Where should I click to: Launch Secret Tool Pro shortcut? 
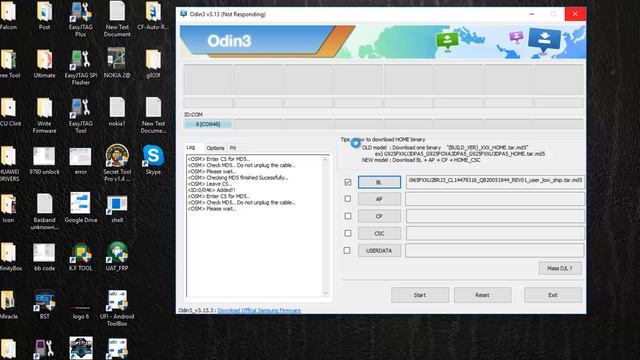117,163
